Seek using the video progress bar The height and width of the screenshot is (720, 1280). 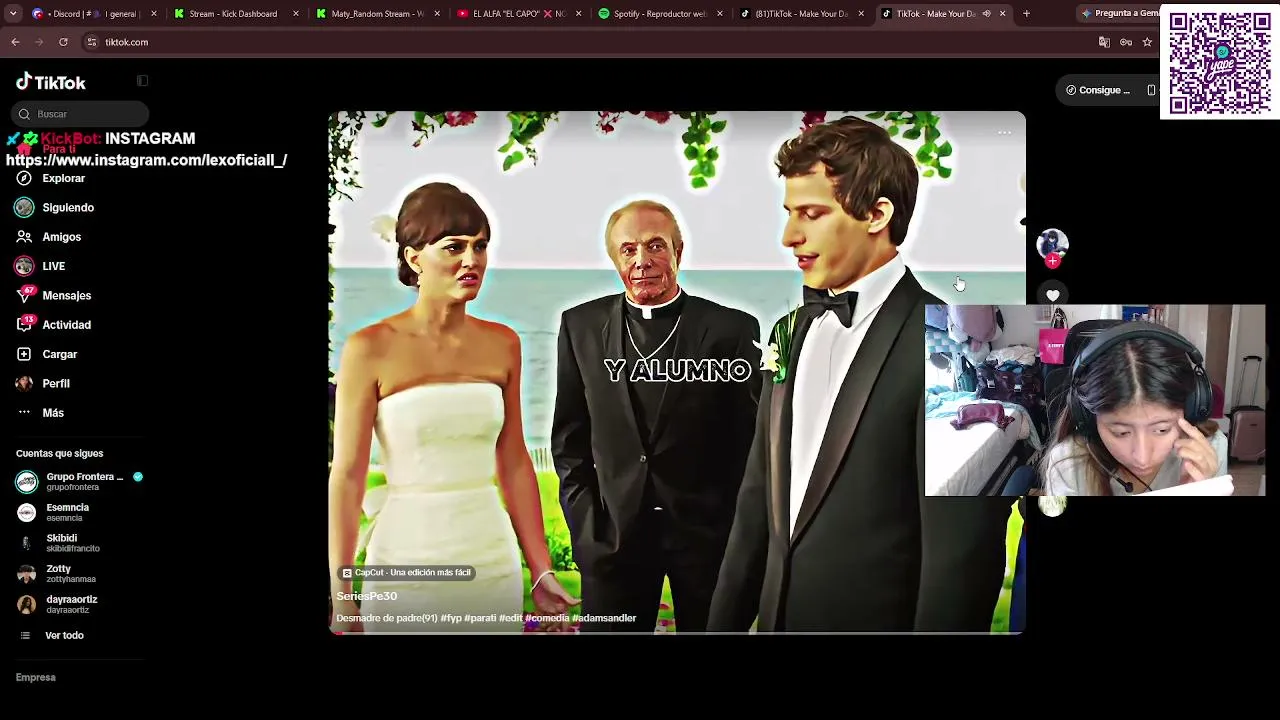pos(677,633)
